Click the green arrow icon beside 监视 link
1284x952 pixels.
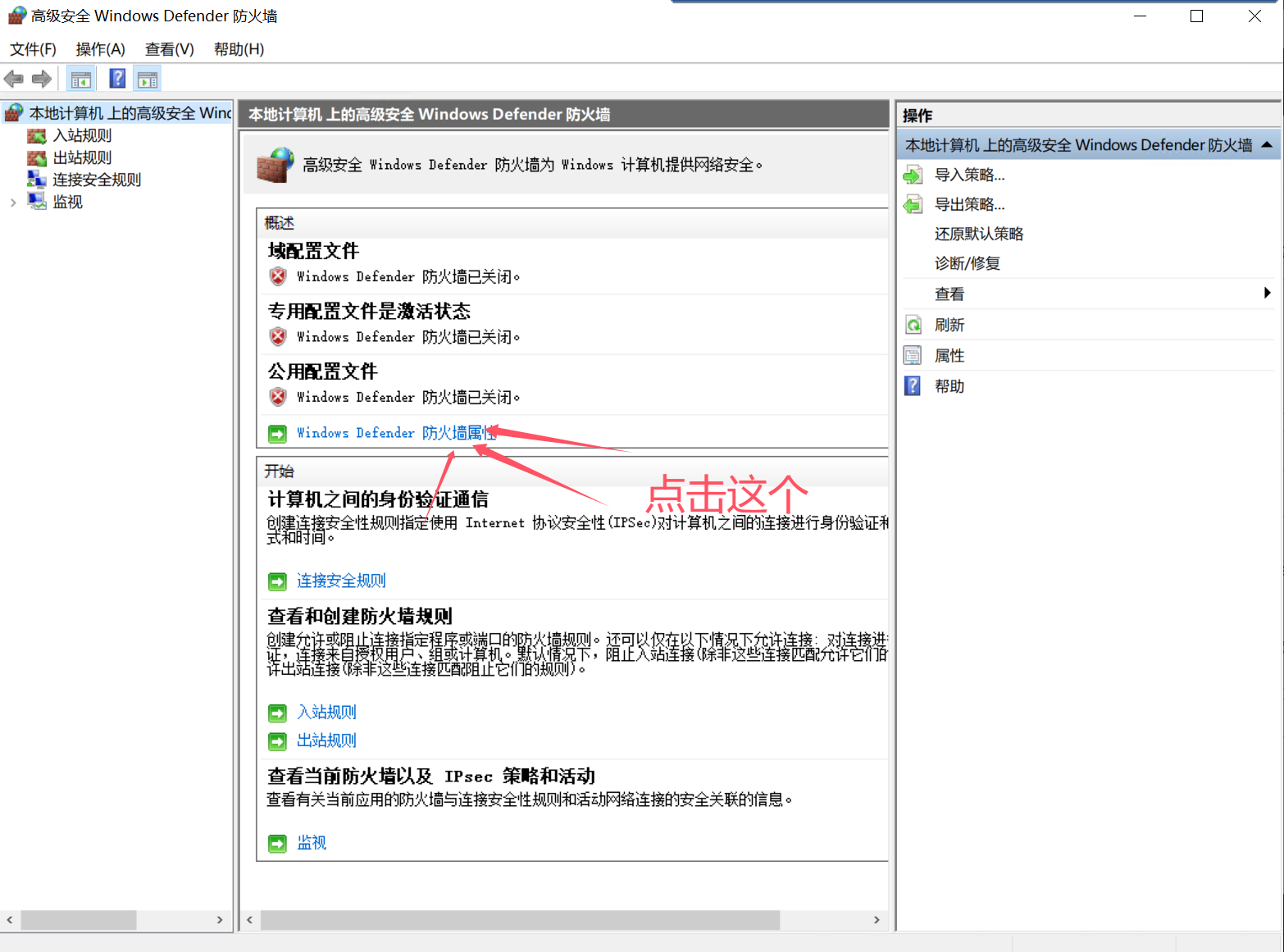point(278,843)
